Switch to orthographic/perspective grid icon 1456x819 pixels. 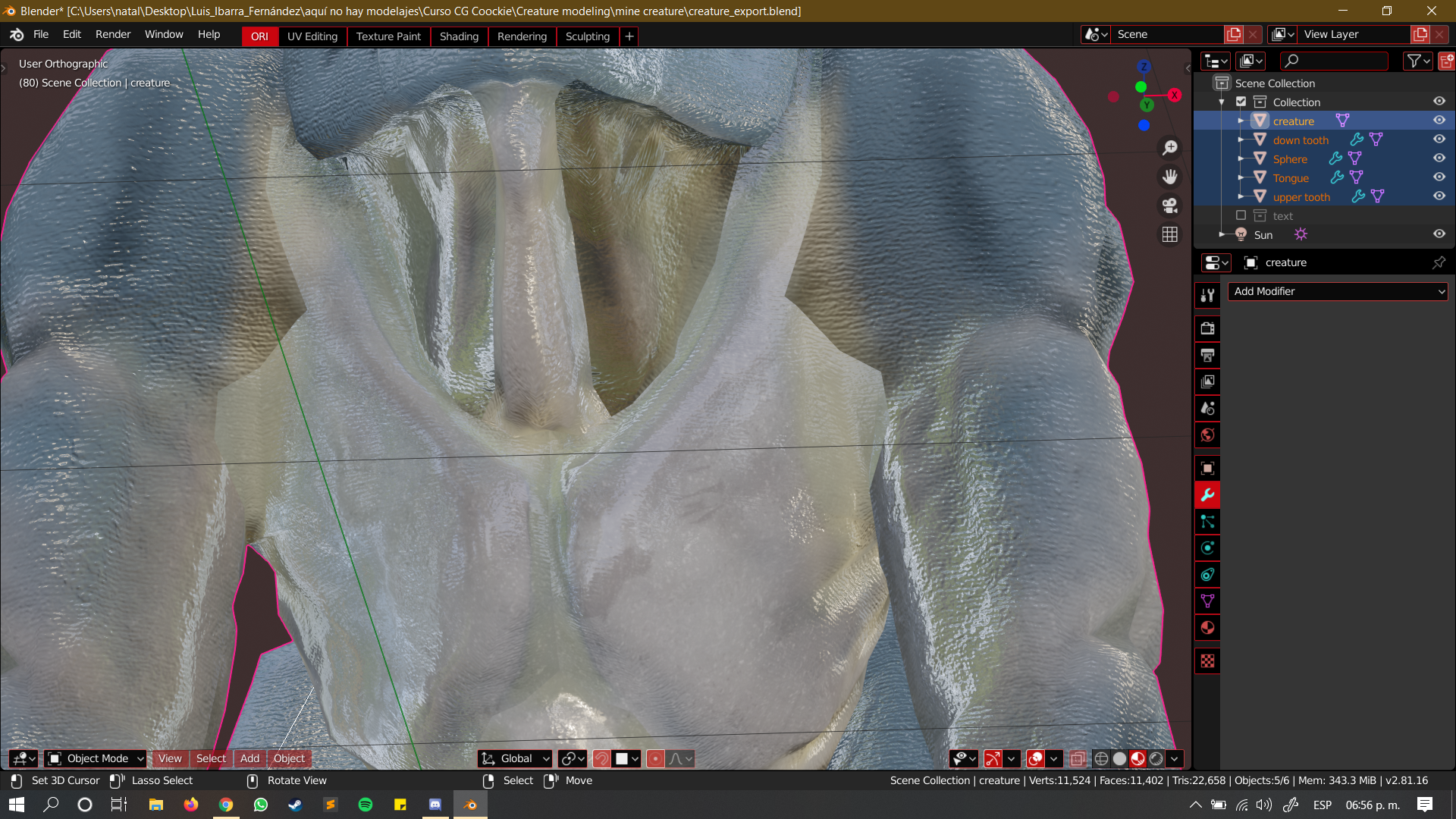(x=1170, y=235)
